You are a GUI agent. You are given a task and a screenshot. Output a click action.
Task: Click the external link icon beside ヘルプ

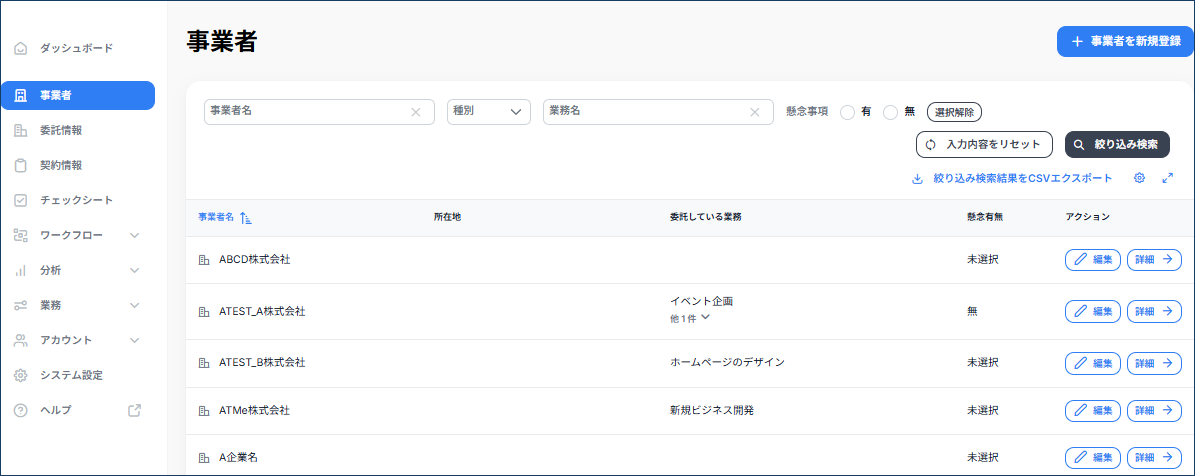point(135,411)
